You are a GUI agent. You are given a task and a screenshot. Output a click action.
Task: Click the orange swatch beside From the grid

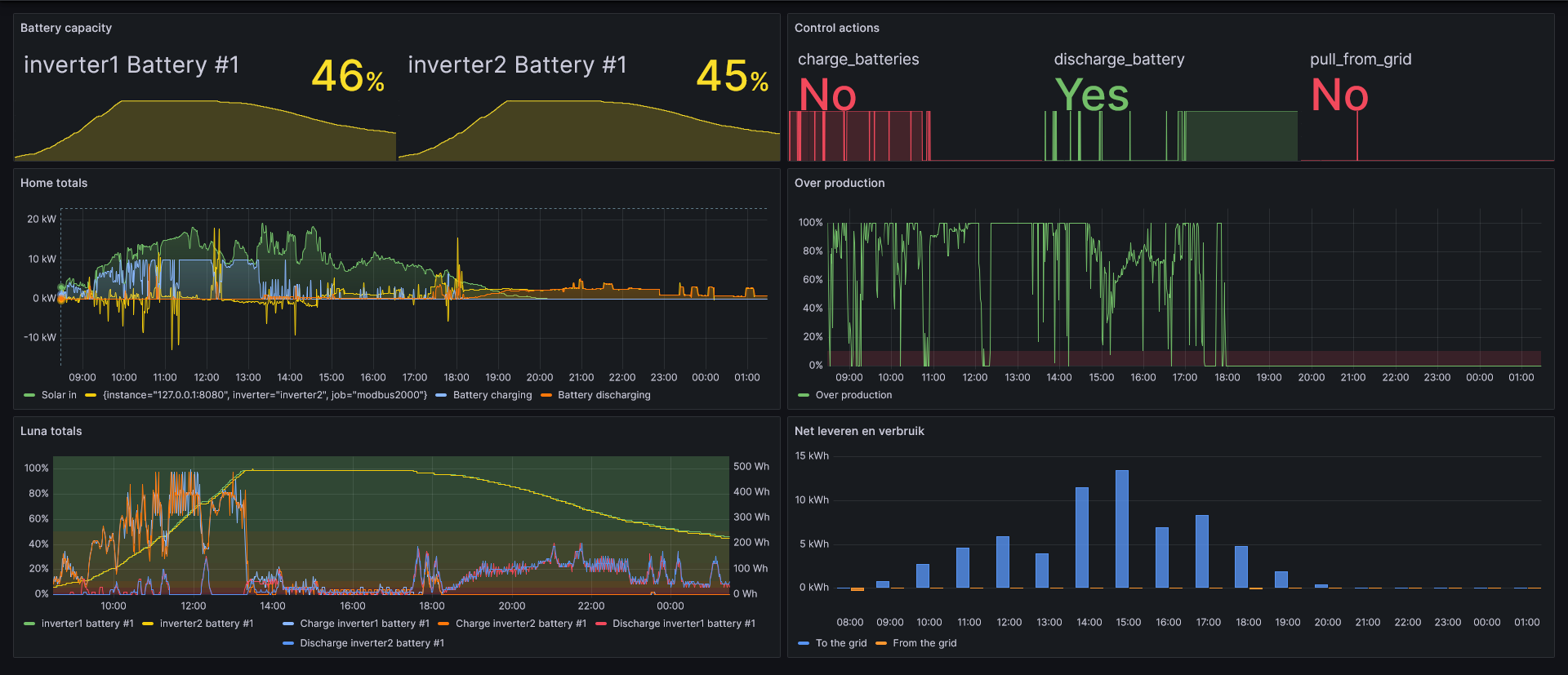(880, 643)
